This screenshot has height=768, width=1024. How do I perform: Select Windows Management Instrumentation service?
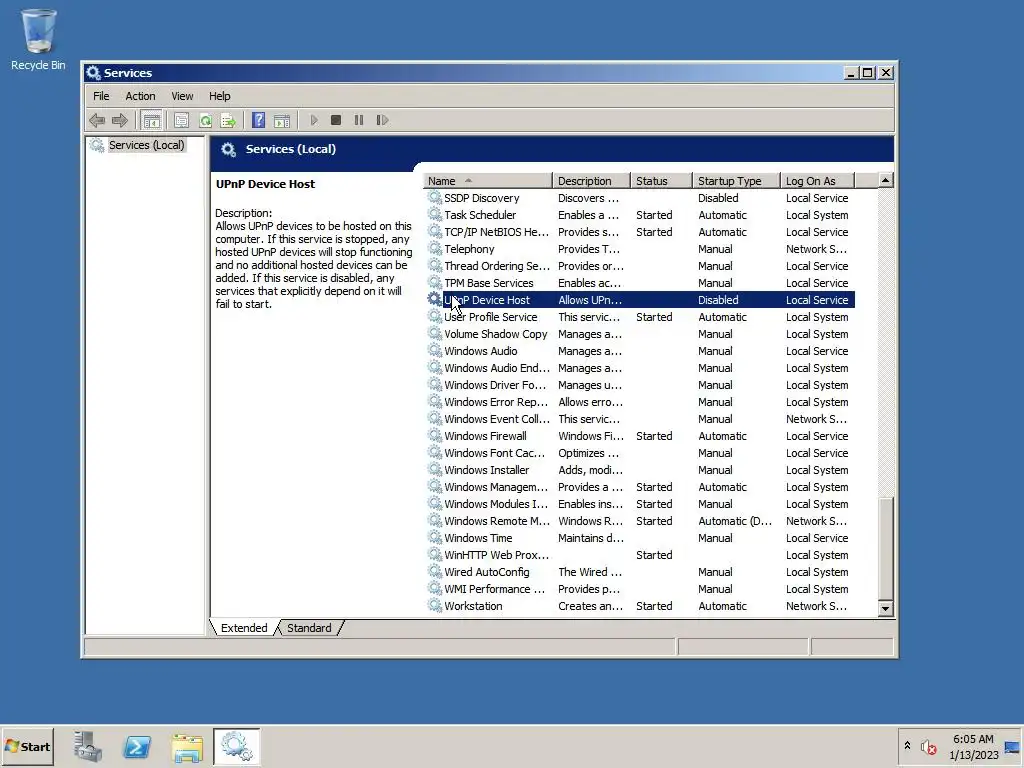[x=639, y=487]
